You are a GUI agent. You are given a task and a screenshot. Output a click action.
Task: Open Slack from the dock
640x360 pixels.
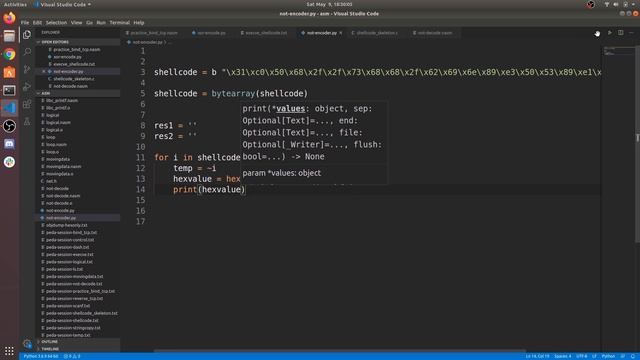[9, 162]
